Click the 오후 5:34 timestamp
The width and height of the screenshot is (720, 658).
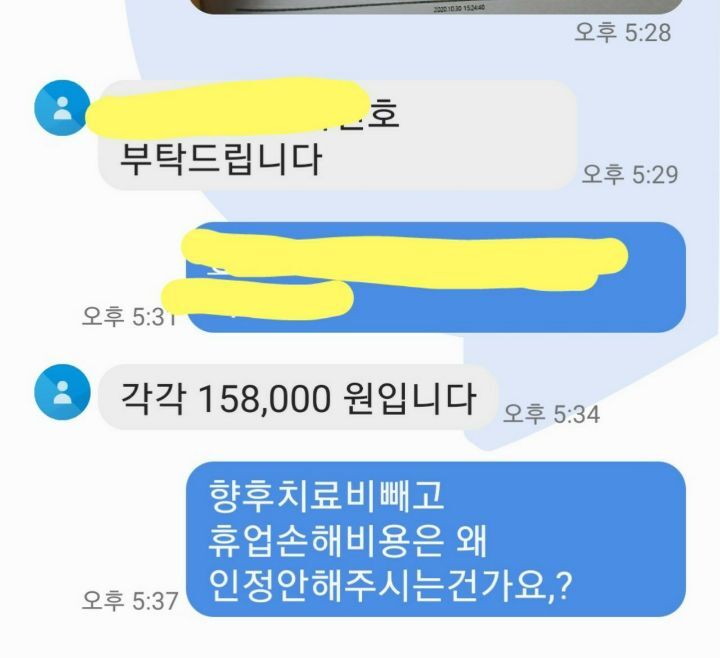click(551, 414)
